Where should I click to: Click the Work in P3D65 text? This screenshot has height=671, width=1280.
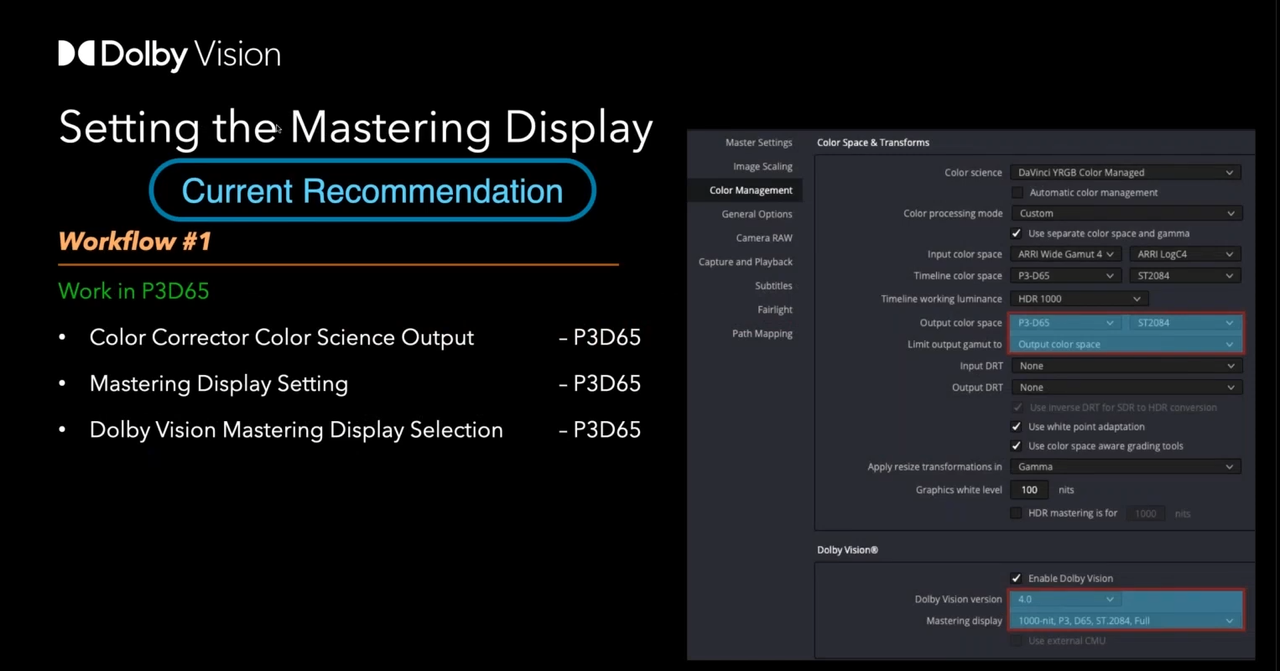coord(133,291)
